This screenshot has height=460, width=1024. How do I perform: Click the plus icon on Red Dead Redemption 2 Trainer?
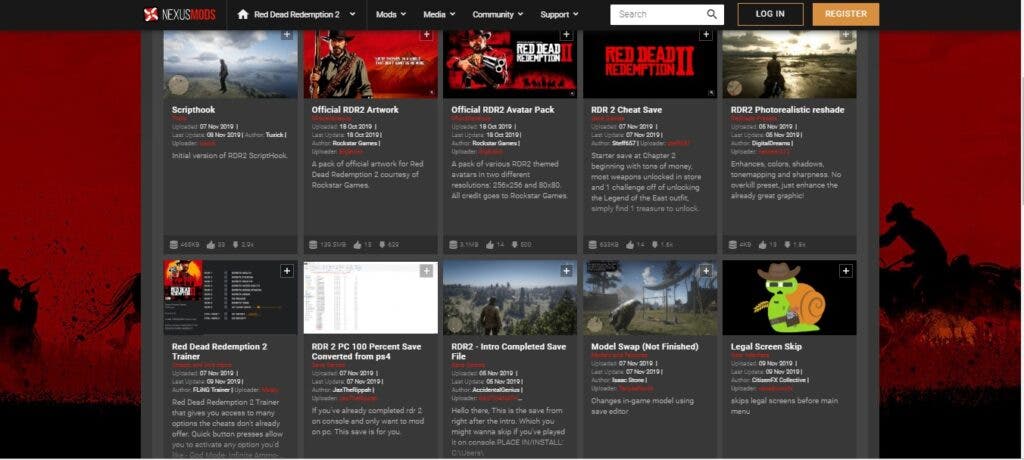287,271
